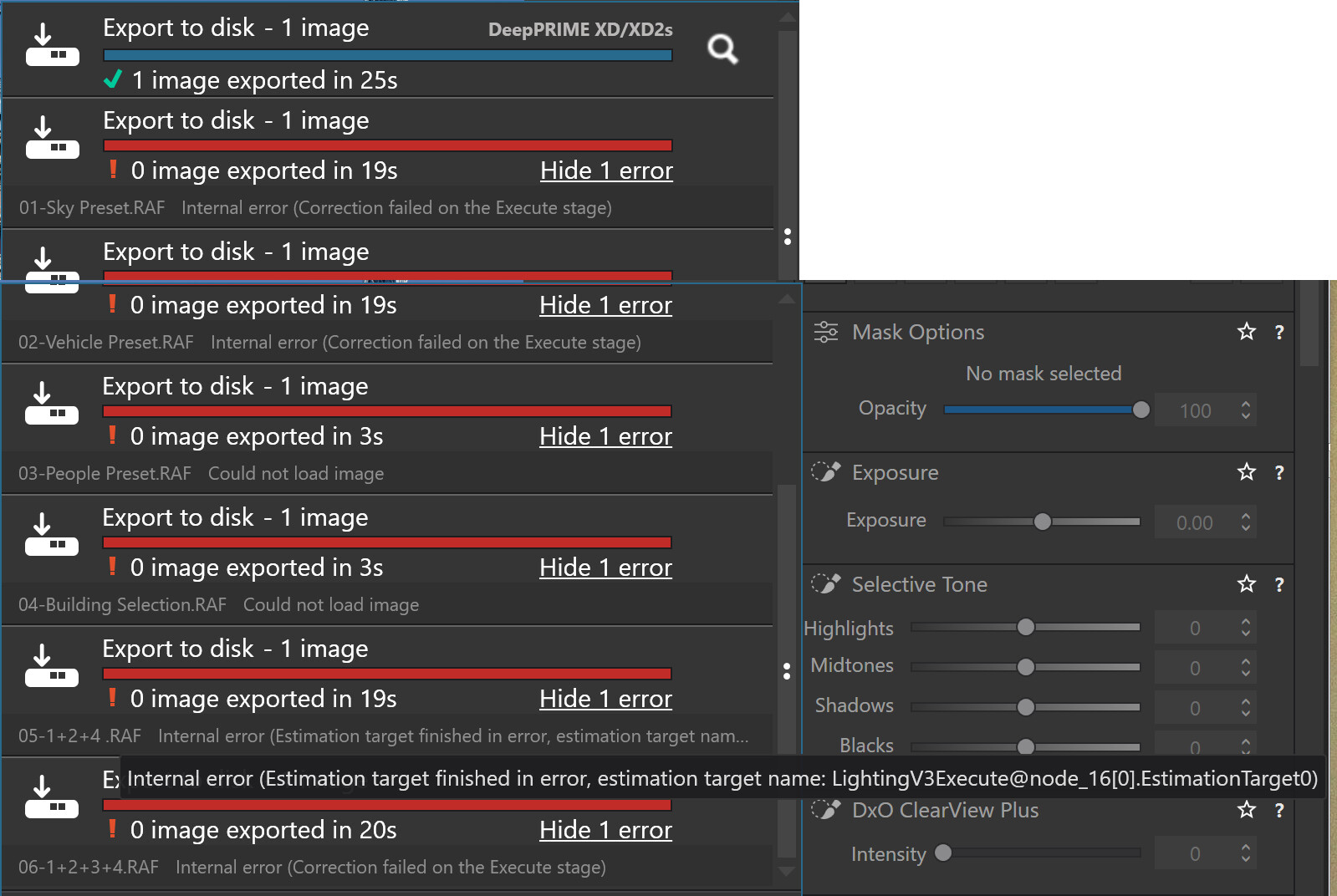
Task: Open help question mark for Selective Tone
Action: [1278, 584]
